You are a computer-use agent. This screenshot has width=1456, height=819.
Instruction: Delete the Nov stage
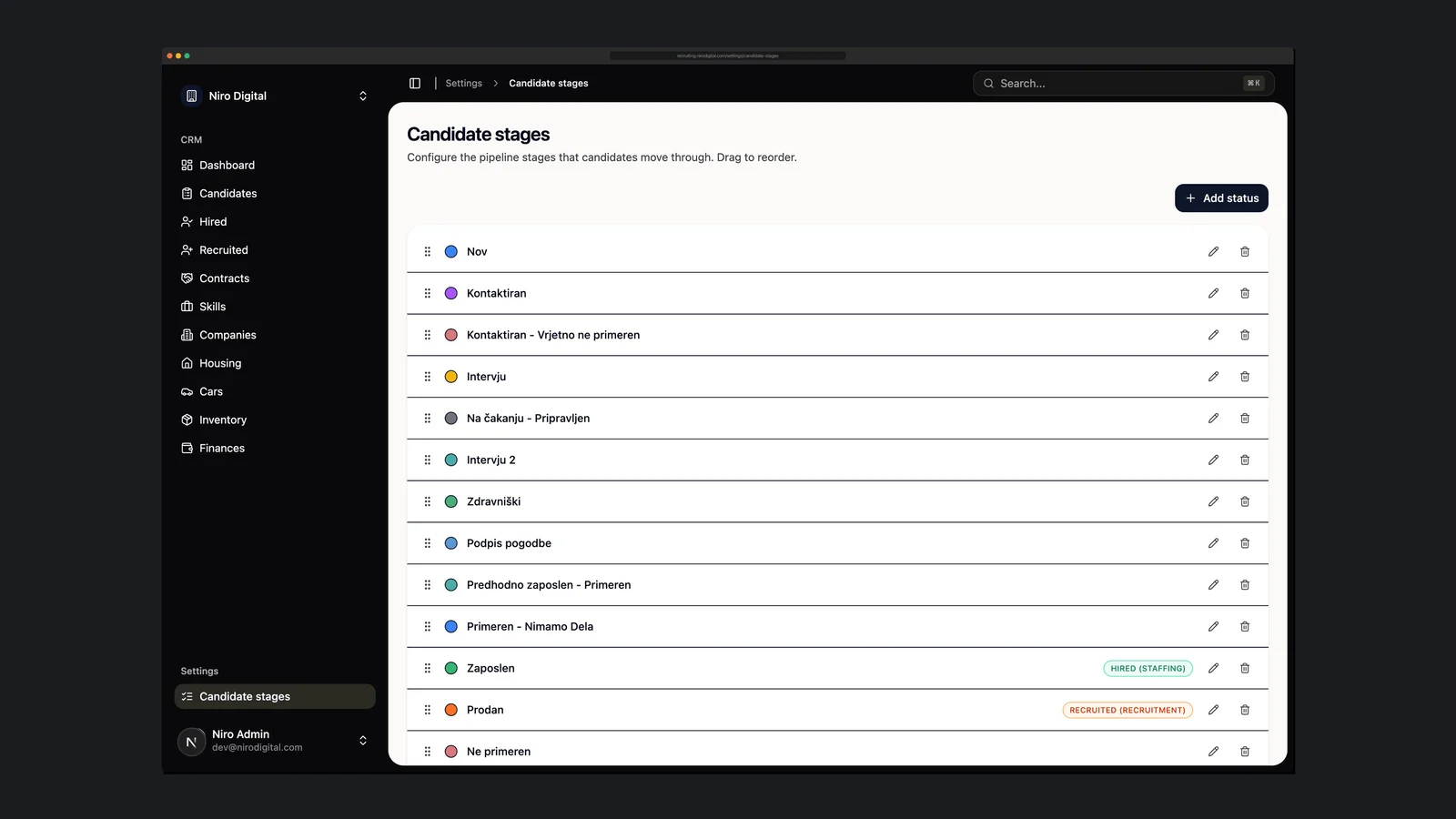pos(1245,251)
